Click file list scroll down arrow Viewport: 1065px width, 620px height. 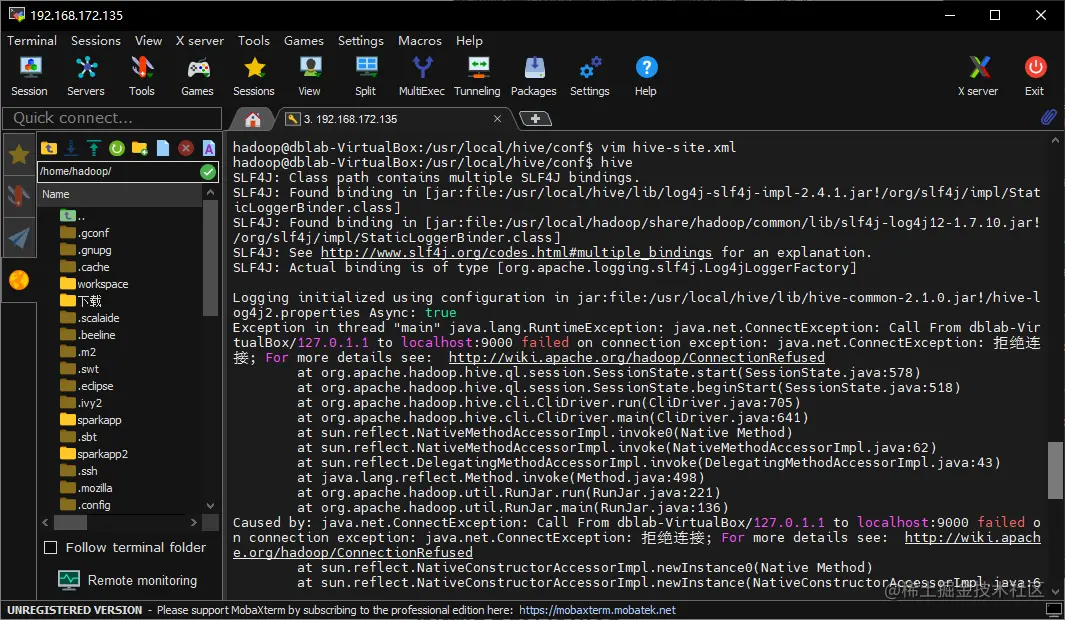coord(211,506)
